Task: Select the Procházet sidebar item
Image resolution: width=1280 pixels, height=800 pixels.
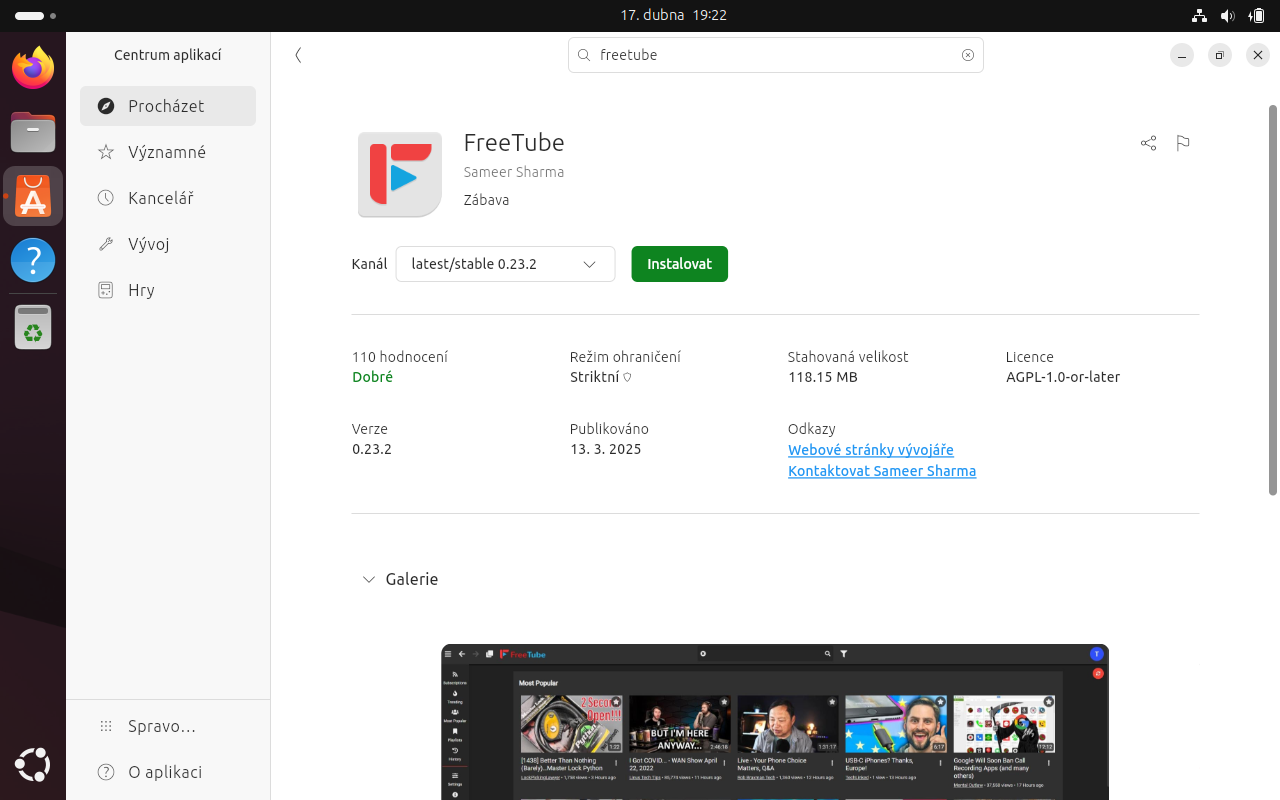Action: coord(168,106)
